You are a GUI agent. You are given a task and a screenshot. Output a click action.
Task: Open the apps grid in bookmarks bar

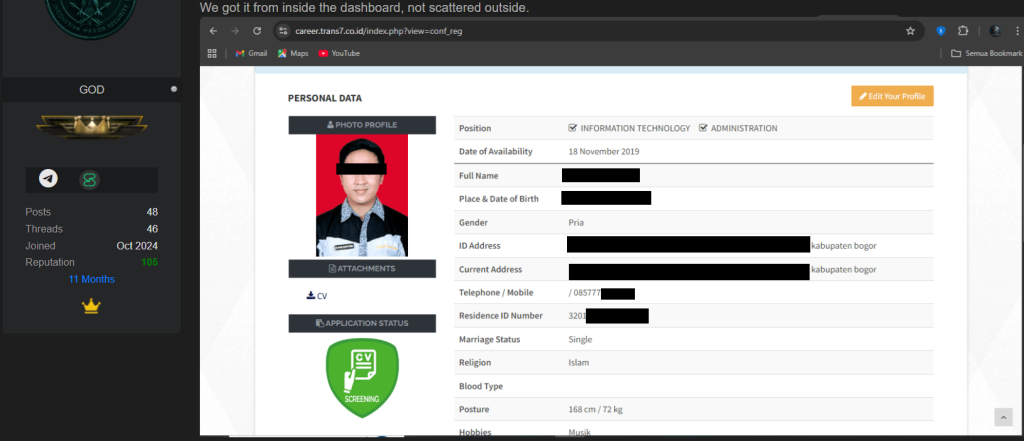(x=212, y=53)
